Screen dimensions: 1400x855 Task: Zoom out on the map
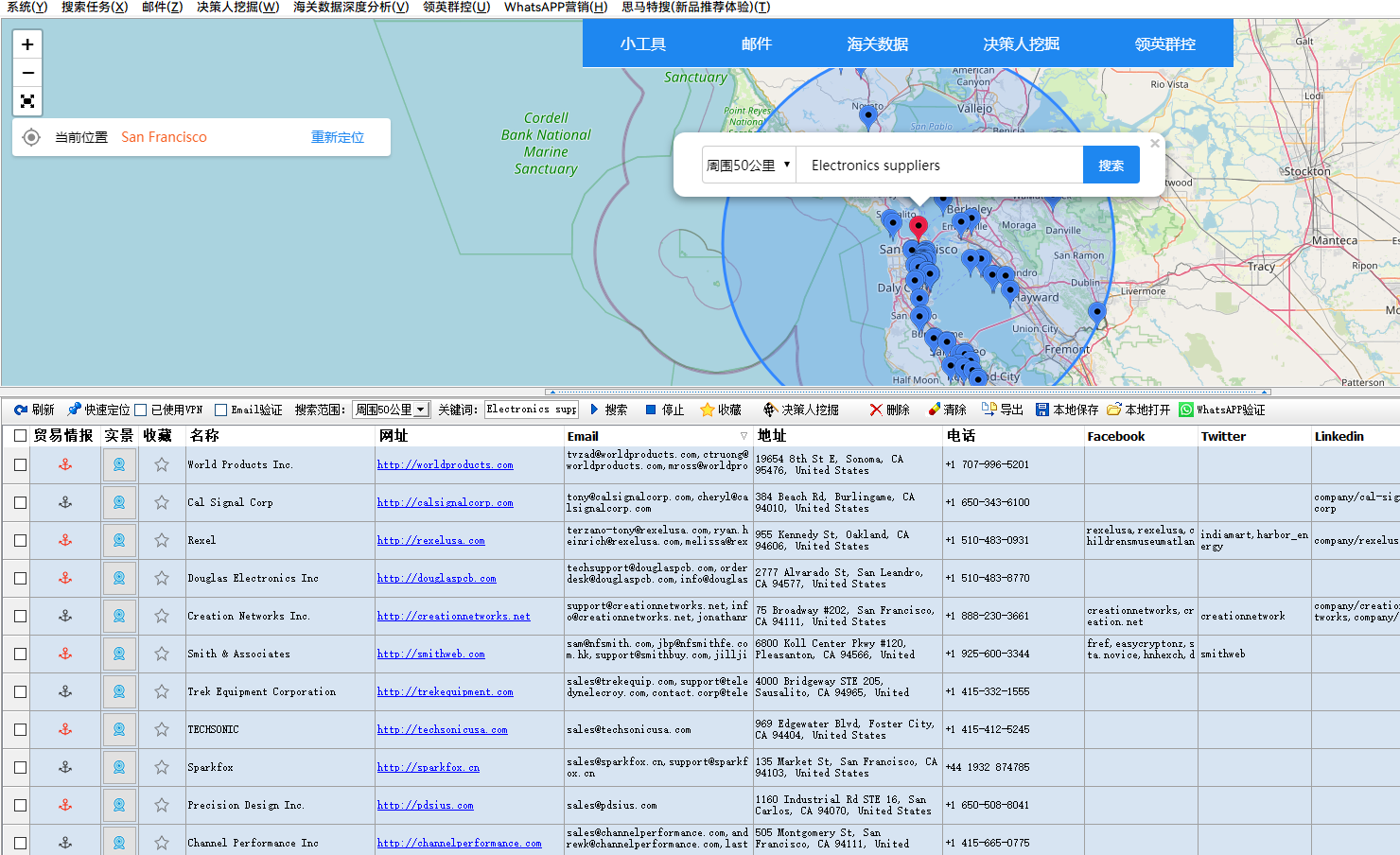[x=27, y=73]
